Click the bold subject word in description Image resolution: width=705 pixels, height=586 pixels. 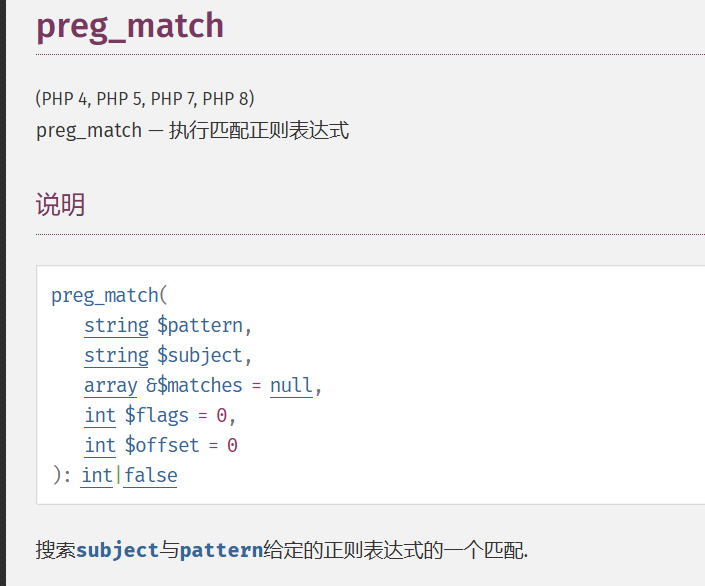[117, 550]
